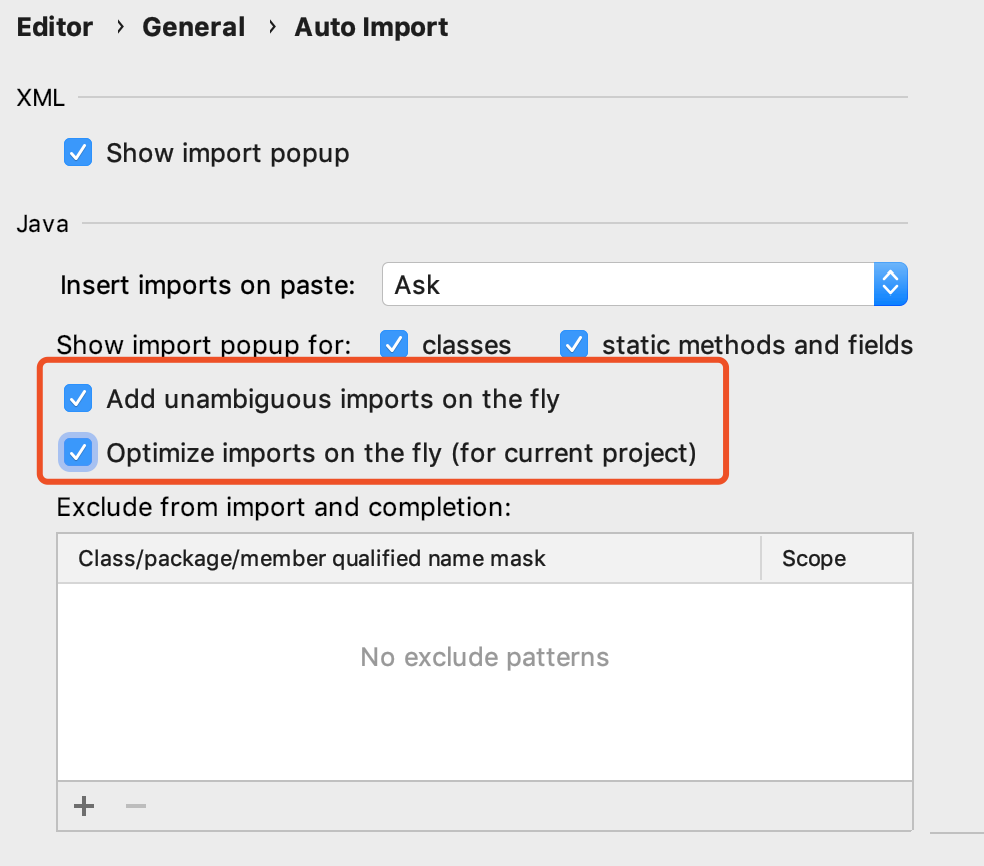Screen dimensions: 984x866
Task: Click the Insert imports on paste label
Action: coord(208,285)
